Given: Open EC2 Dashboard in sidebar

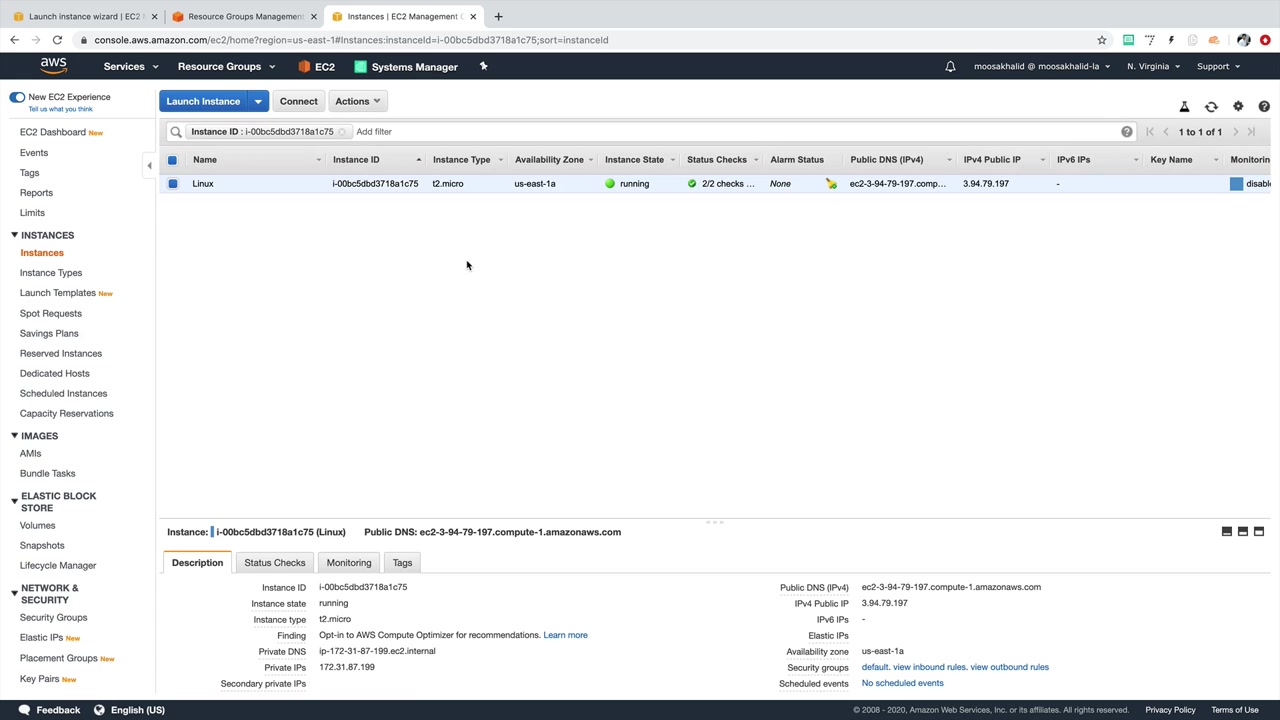Looking at the screenshot, I should (x=53, y=132).
